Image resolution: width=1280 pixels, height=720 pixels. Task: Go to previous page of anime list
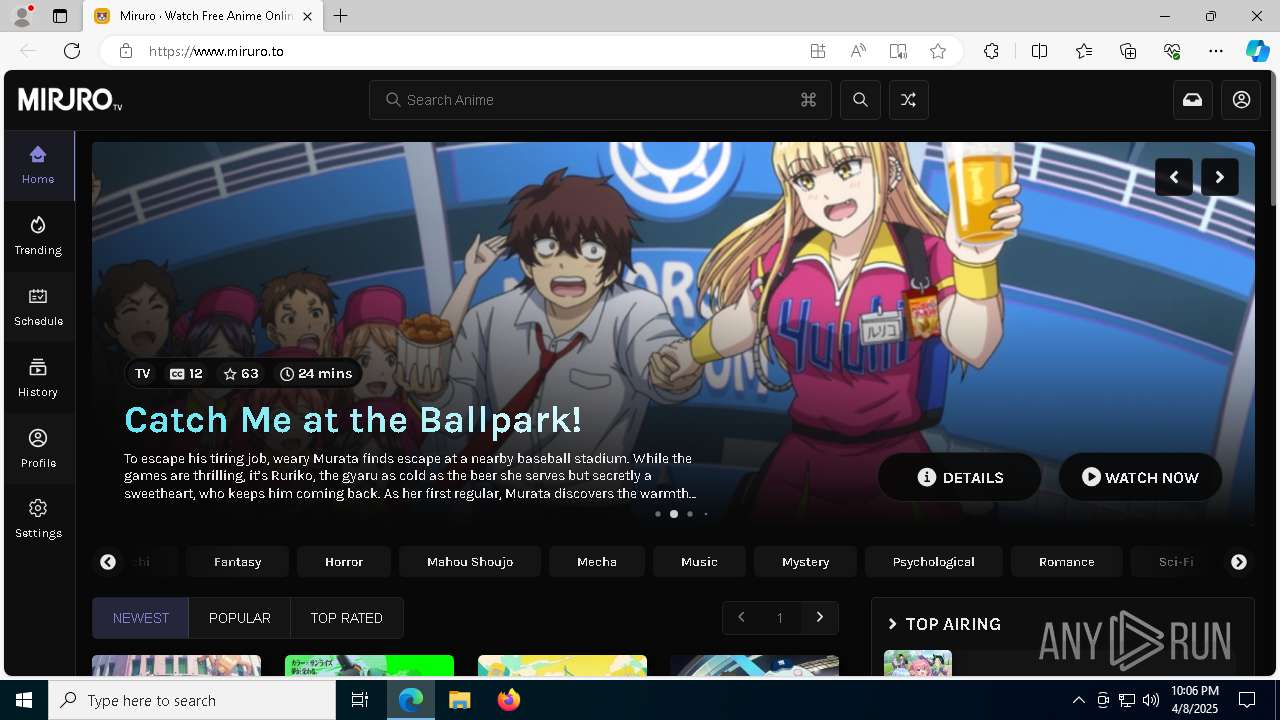tap(741, 618)
